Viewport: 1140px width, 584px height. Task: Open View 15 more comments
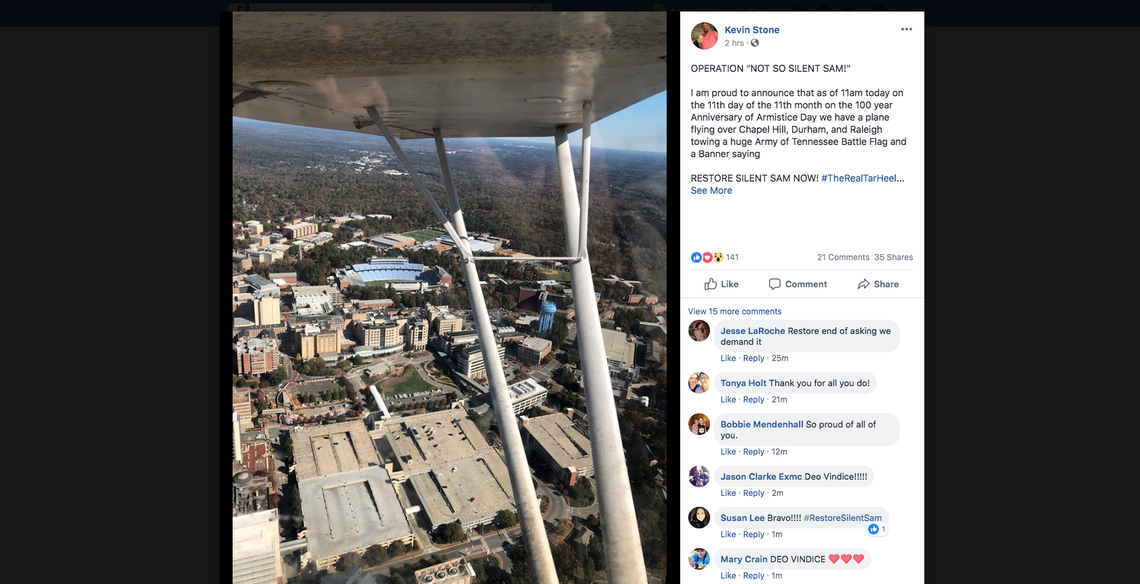click(735, 311)
